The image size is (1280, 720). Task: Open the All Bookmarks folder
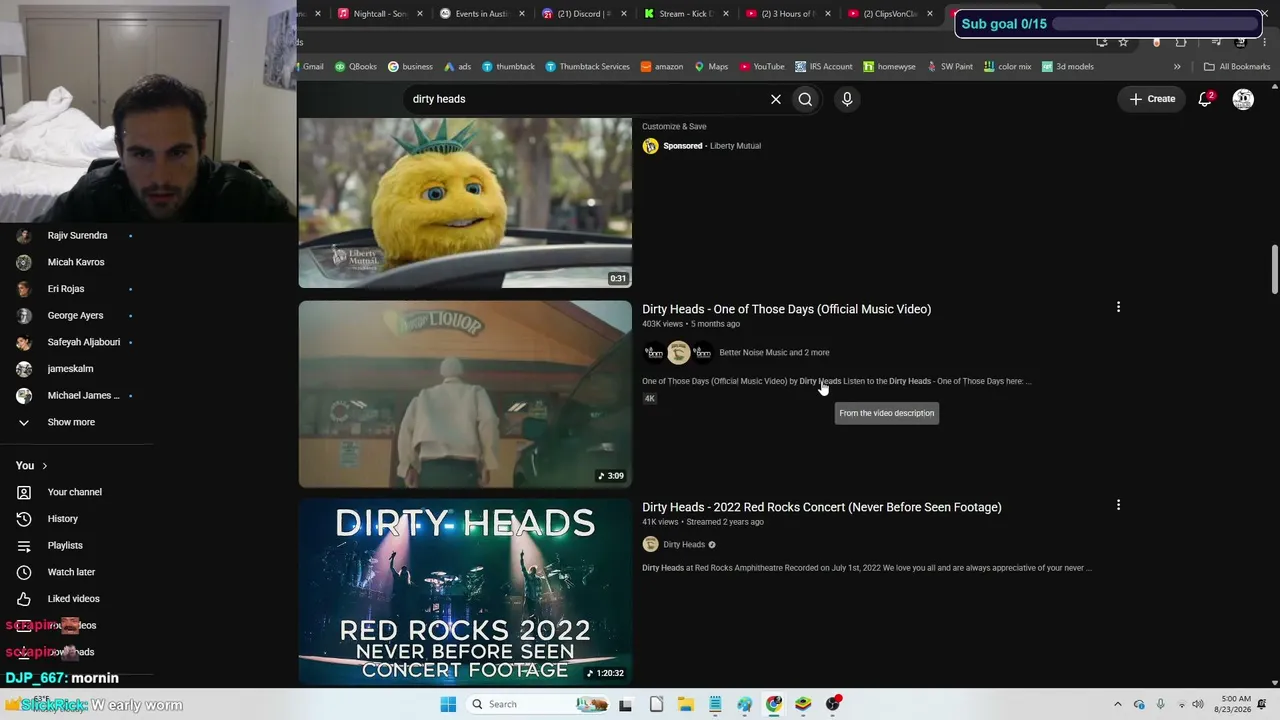(x=1237, y=67)
